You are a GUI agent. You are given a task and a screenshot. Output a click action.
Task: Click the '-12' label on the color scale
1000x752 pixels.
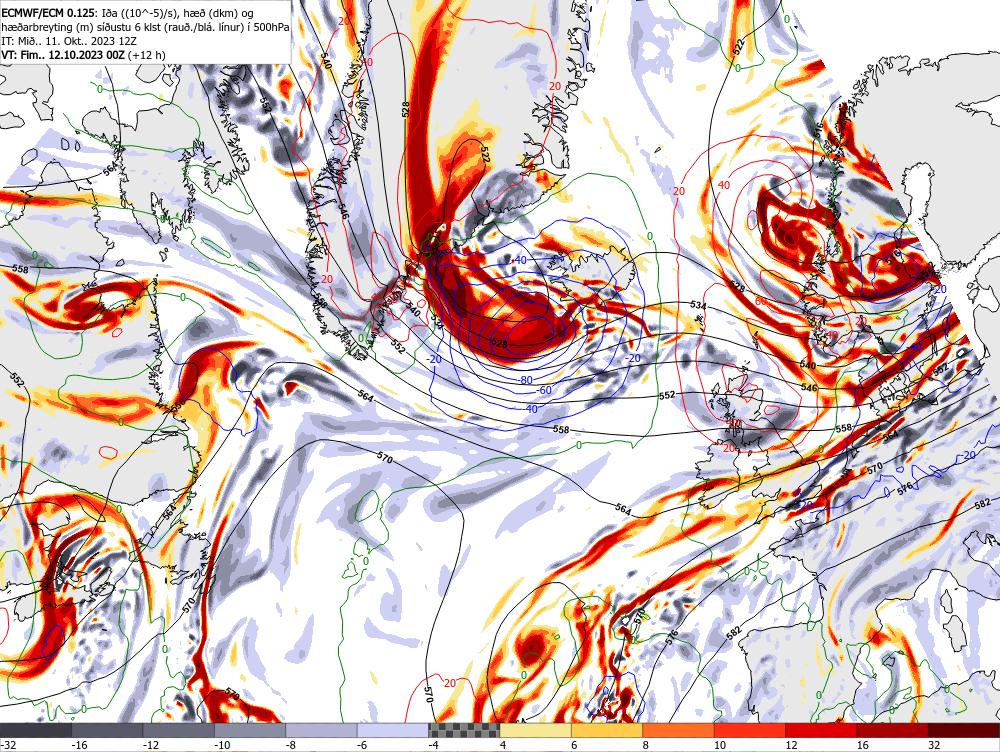(151, 745)
